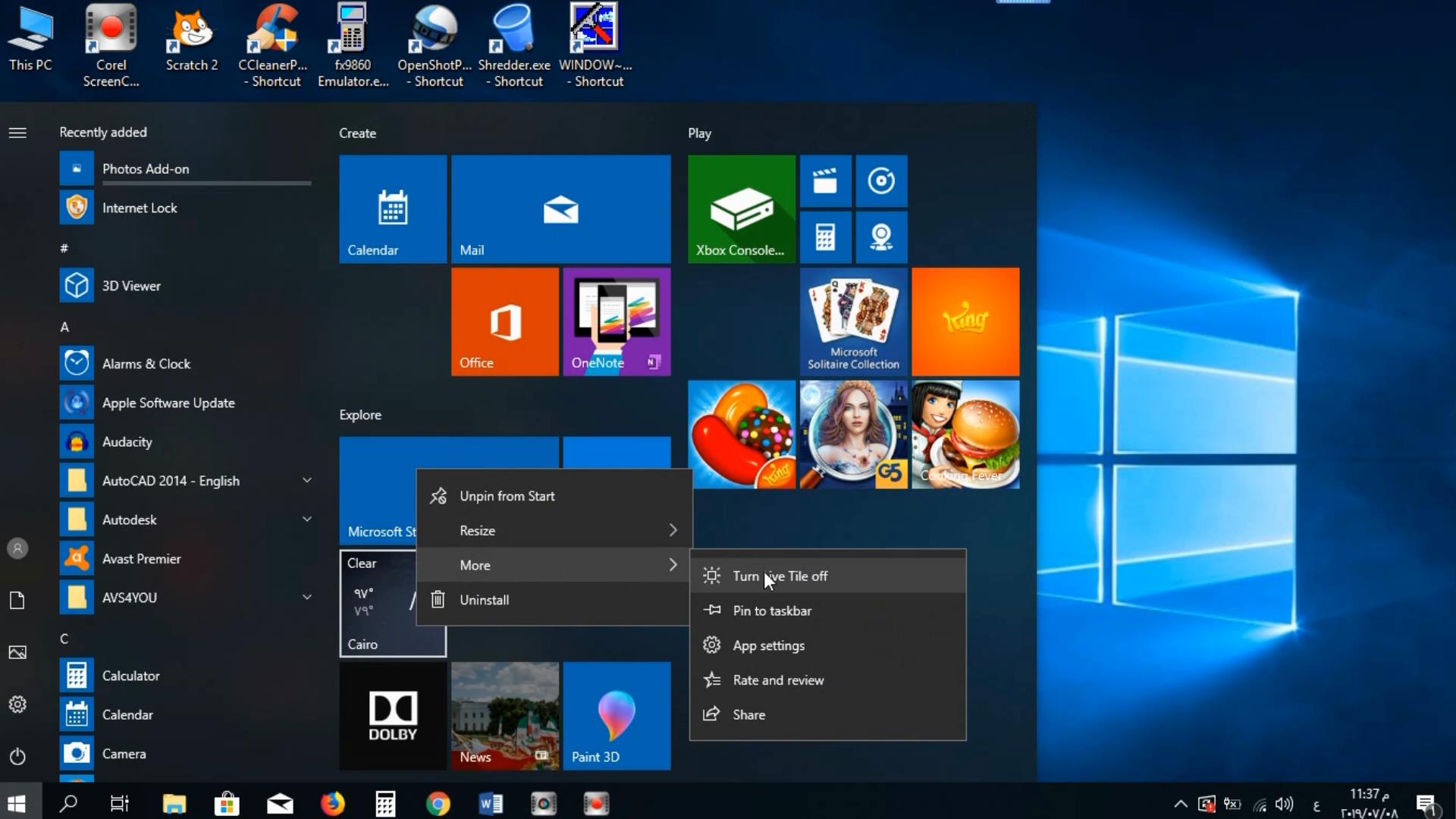Image resolution: width=1456 pixels, height=819 pixels.
Task: Select the fx9860 Emulator desktop icon
Action: point(353,47)
